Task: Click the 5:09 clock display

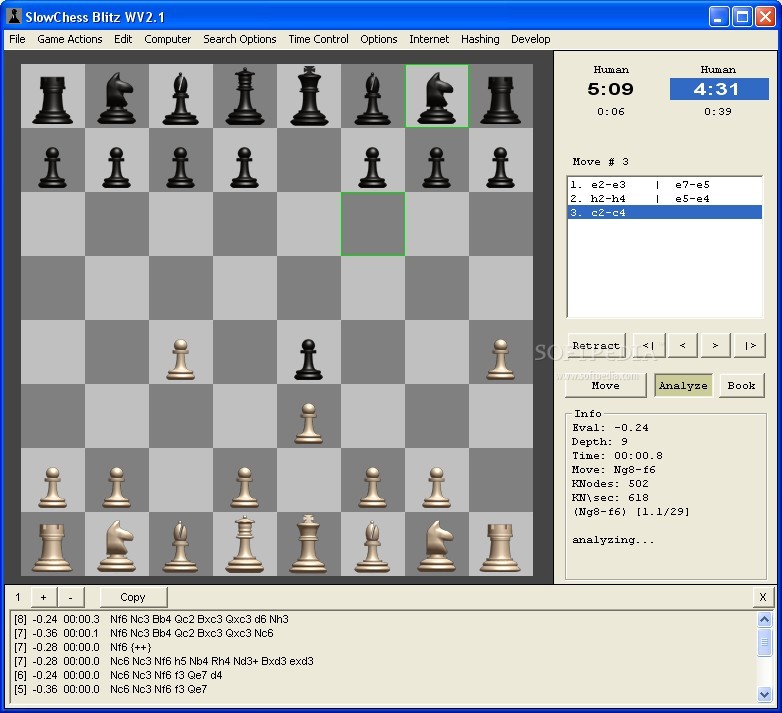Action: (x=610, y=89)
